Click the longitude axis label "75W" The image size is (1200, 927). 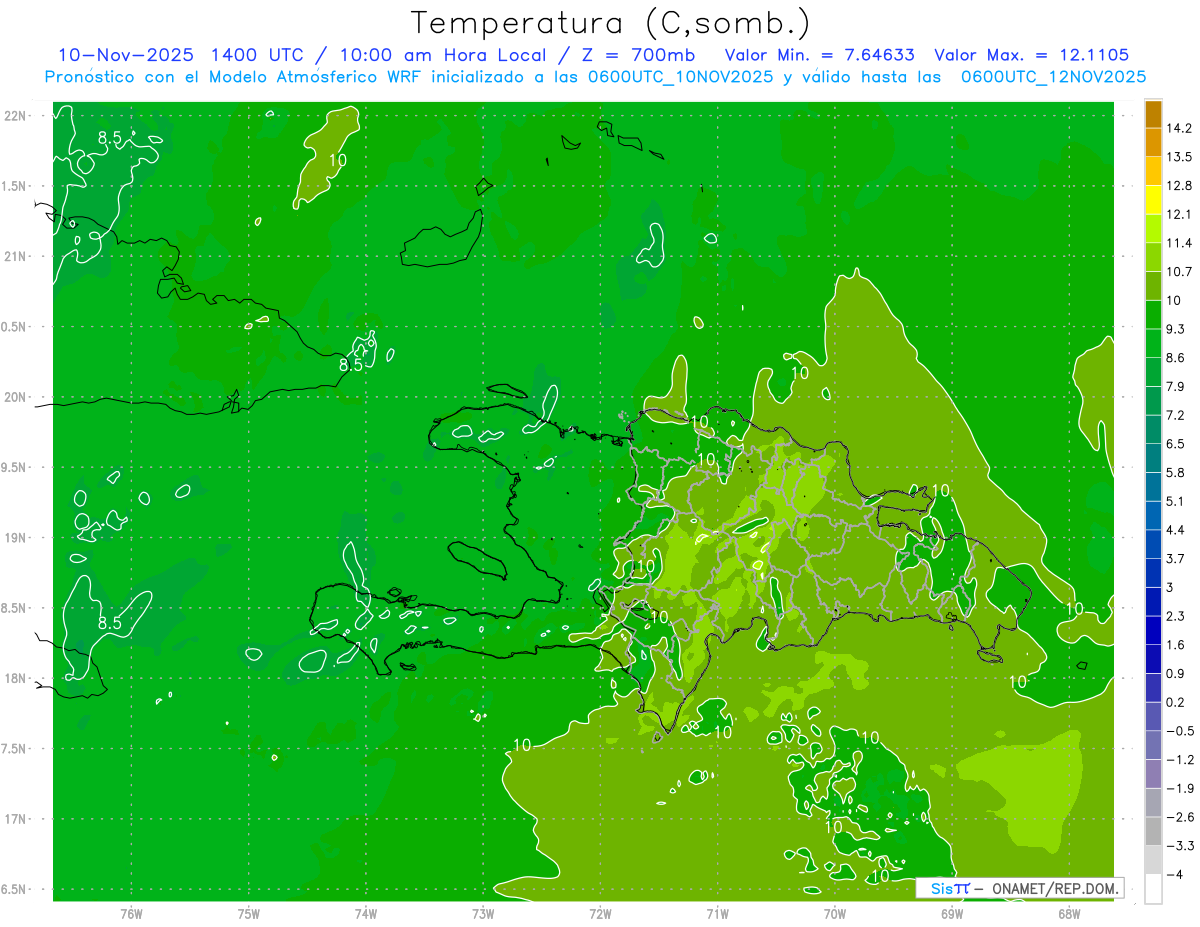pyautogui.click(x=249, y=914)
